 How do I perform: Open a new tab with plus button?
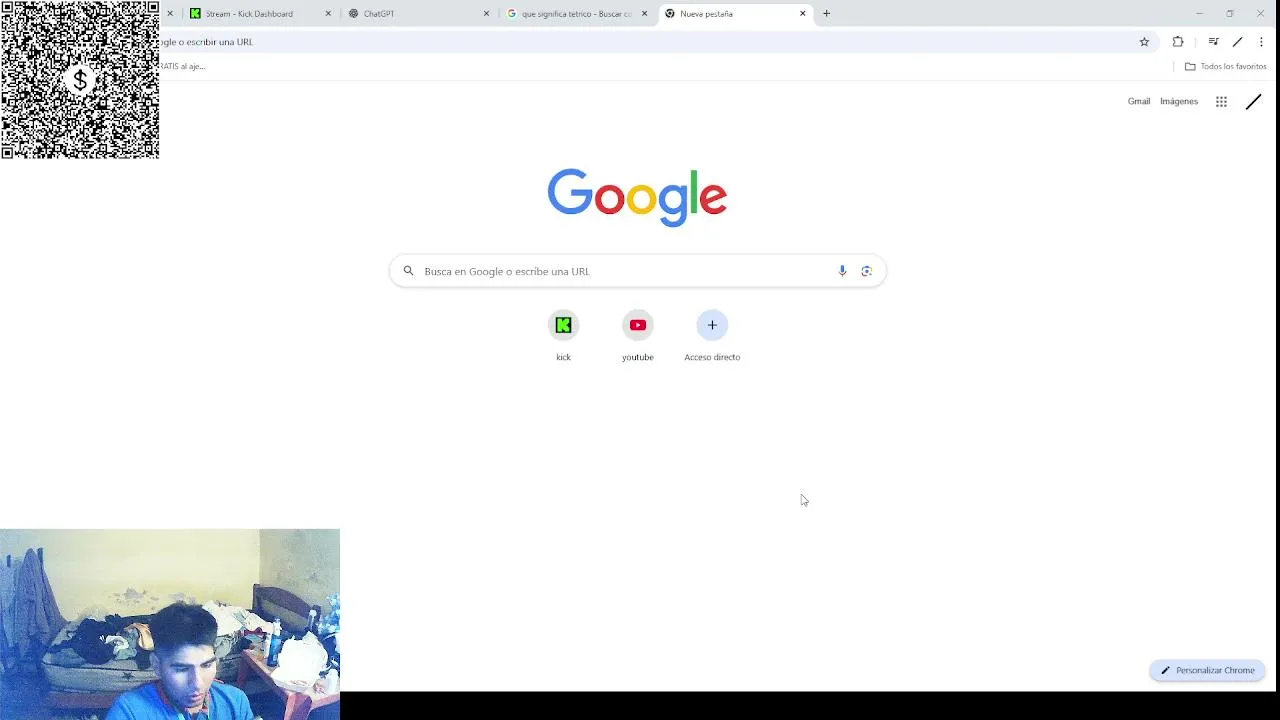(826, 14)
